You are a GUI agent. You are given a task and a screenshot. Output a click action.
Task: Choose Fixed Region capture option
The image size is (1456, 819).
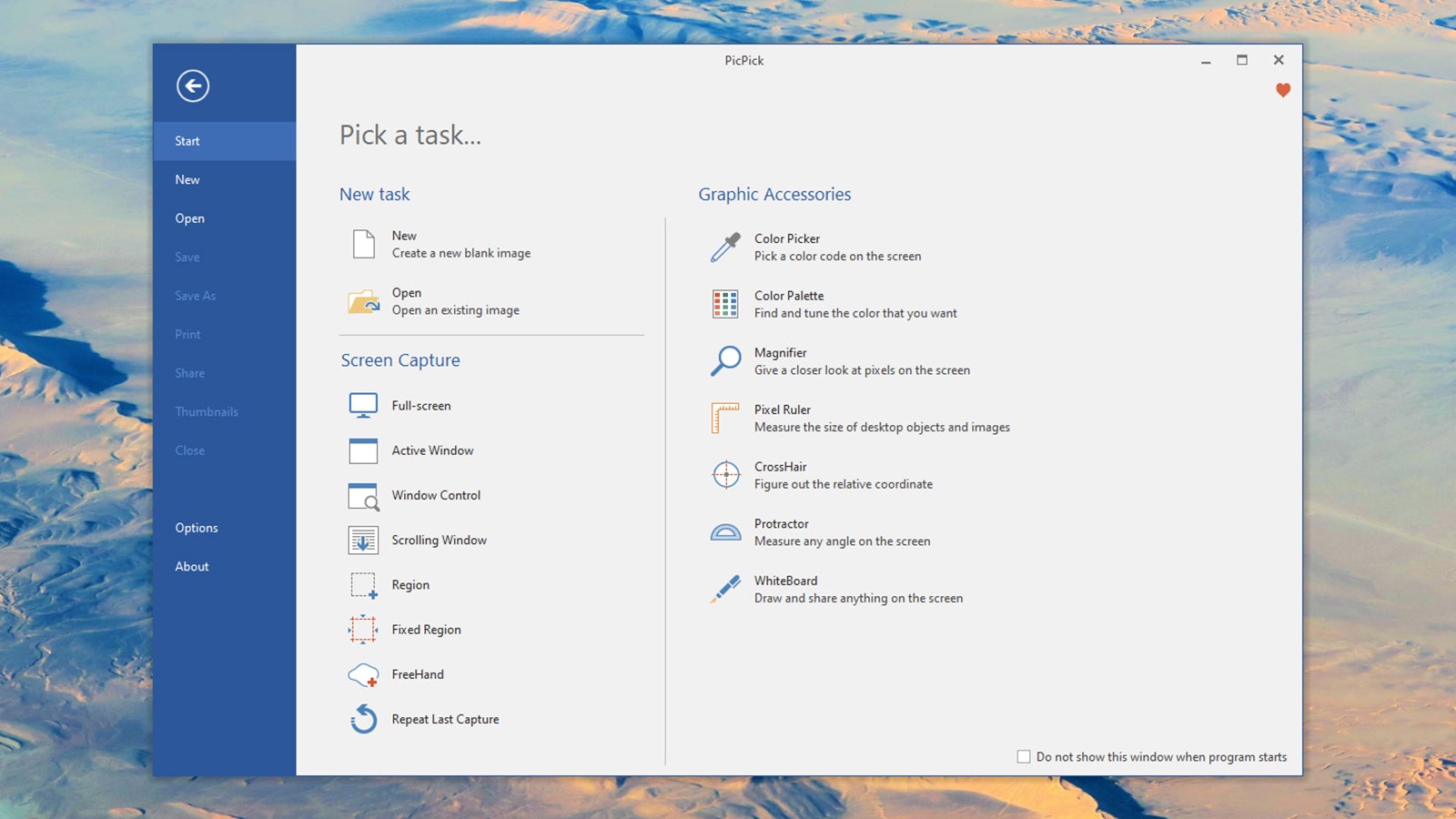(426, 630)
